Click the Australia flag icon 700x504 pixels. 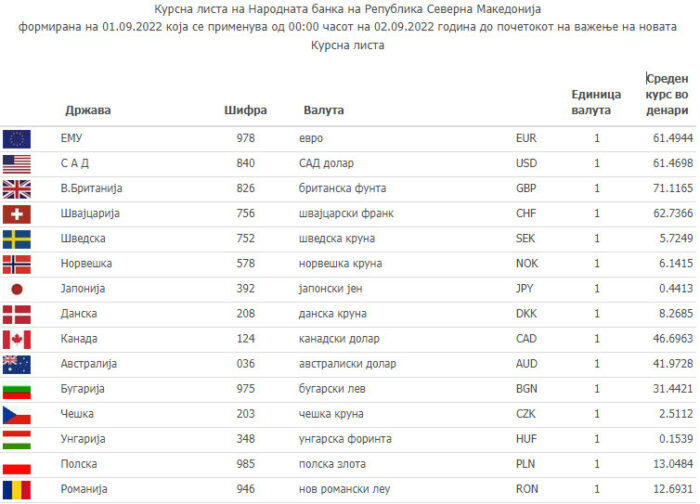click(x=17, y=365)
